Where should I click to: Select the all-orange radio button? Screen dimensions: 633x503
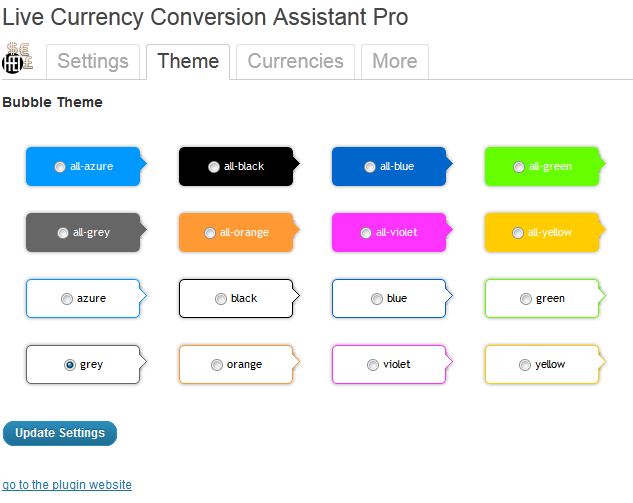[x=210, y=233]
